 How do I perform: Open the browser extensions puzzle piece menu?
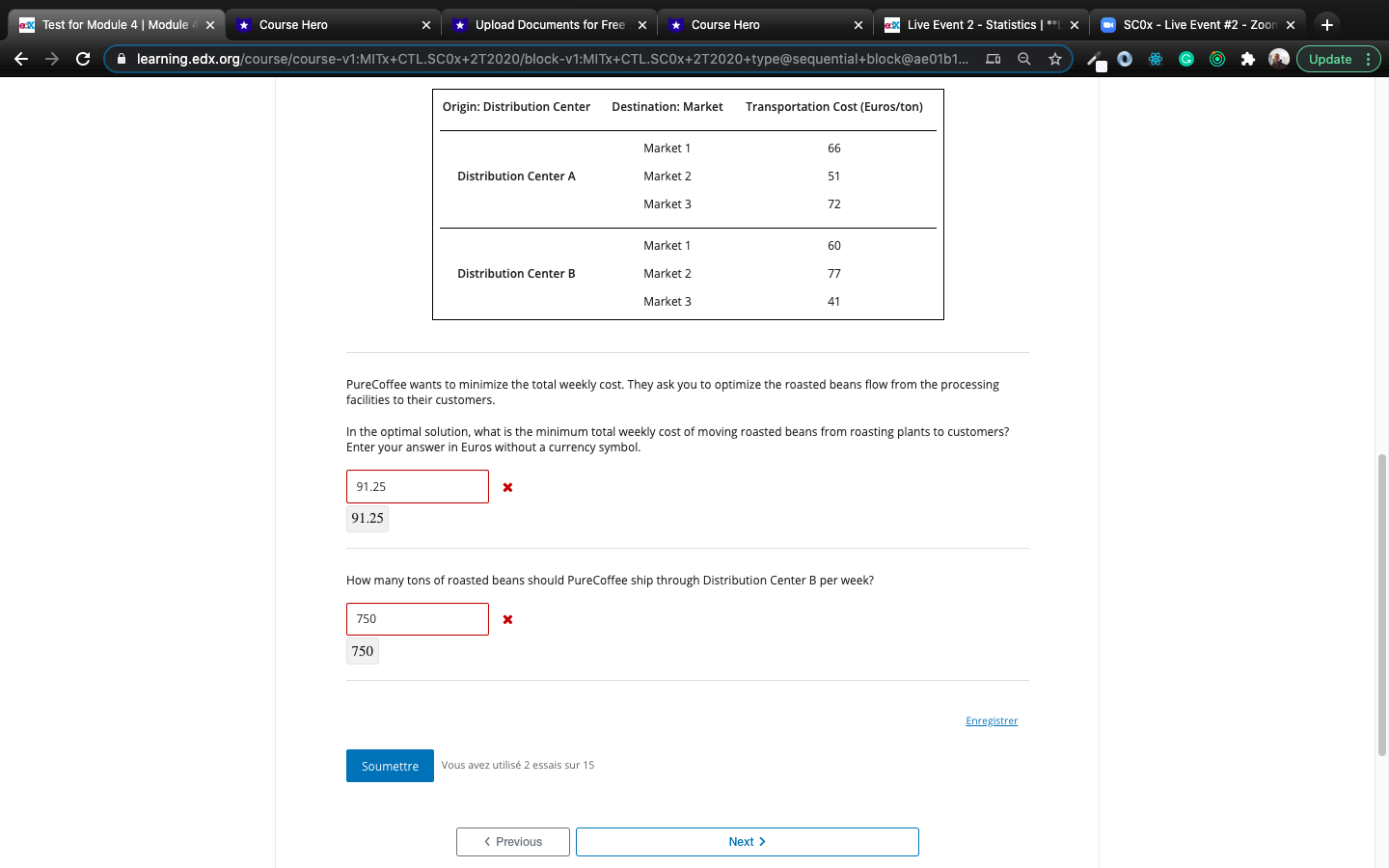[1248, 58]
